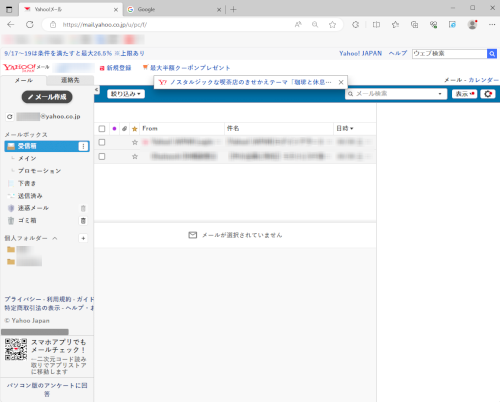Screen dimensions: 500x402
Task: Open the パソコン版のアンケート link
Action: (47, 390)
